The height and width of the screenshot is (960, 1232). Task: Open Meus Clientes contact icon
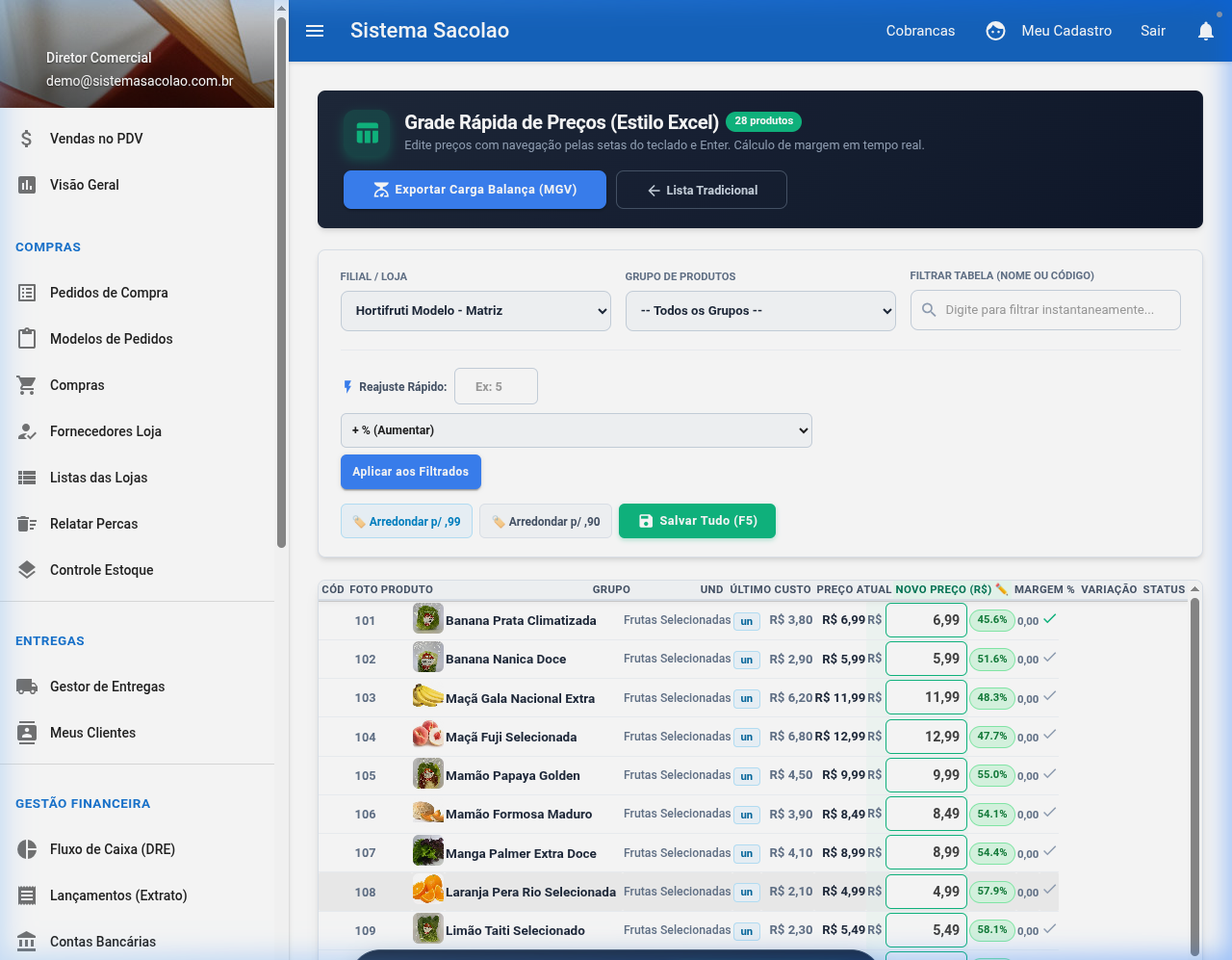(27, 733)
